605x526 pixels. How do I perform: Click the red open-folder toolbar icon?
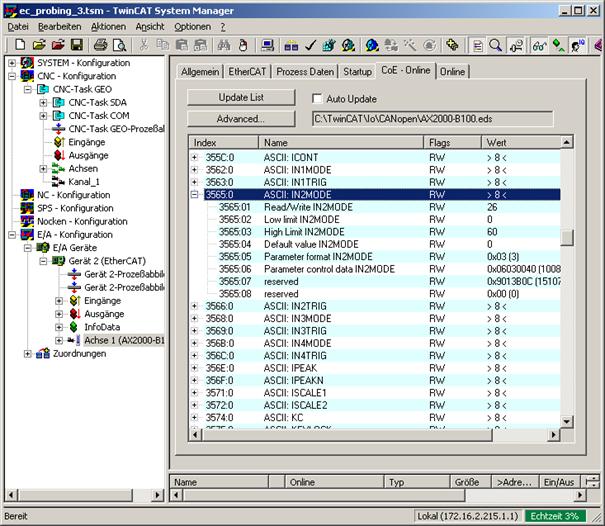click(x=58, y=45)
